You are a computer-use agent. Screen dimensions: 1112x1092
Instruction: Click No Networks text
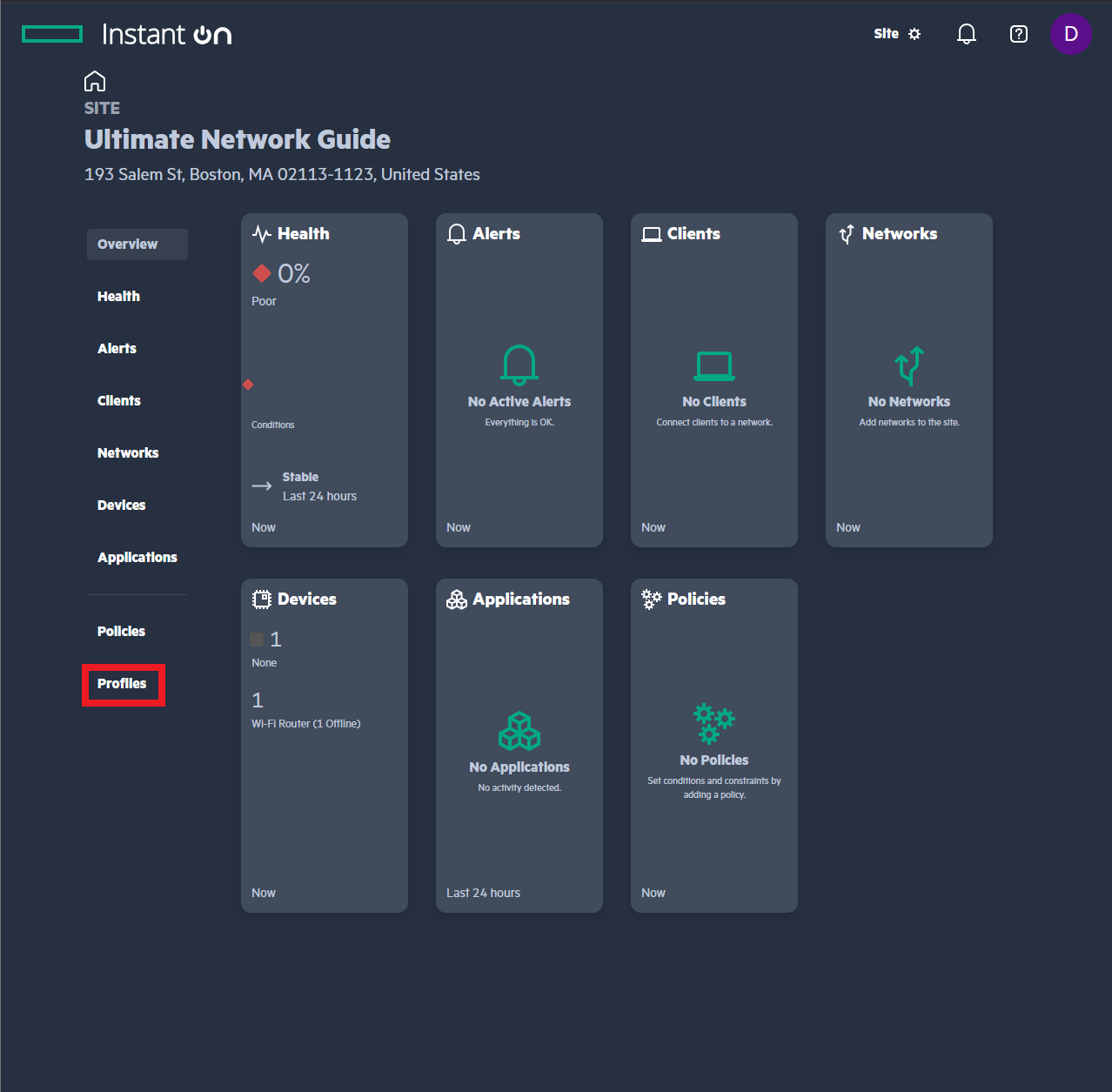tap(909, 402)
